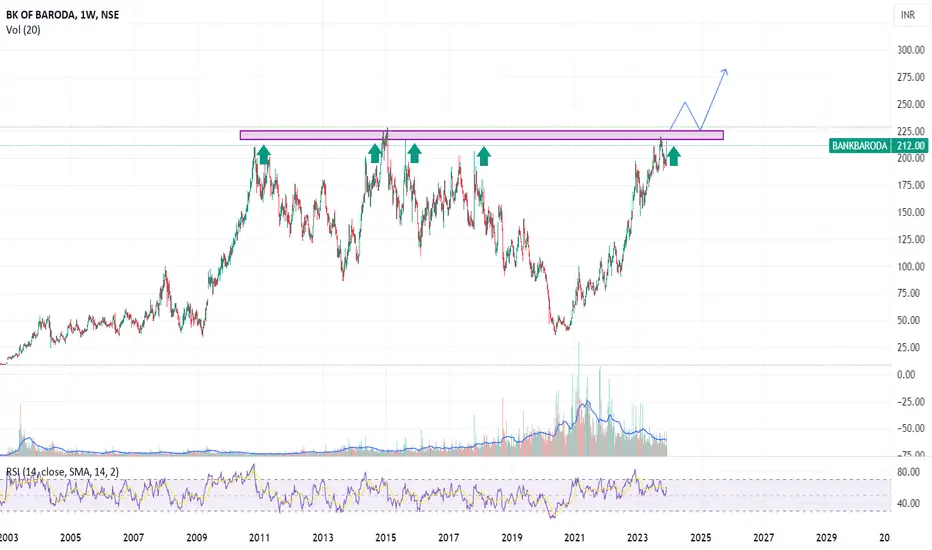932x550 pixels.
Task: Click the BANKBARODA price label
Action: (x=859, y=146)
